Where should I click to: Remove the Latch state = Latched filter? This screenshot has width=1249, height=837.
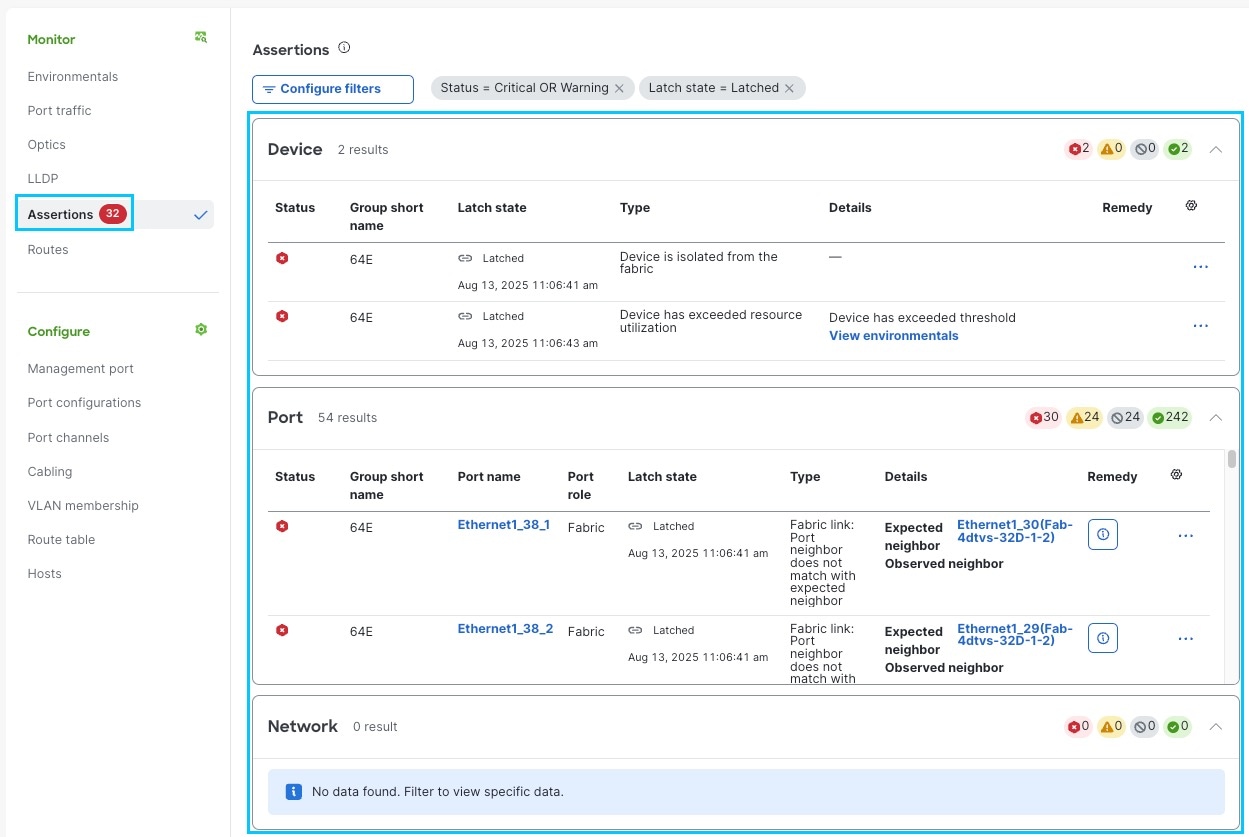pos(789,88)
